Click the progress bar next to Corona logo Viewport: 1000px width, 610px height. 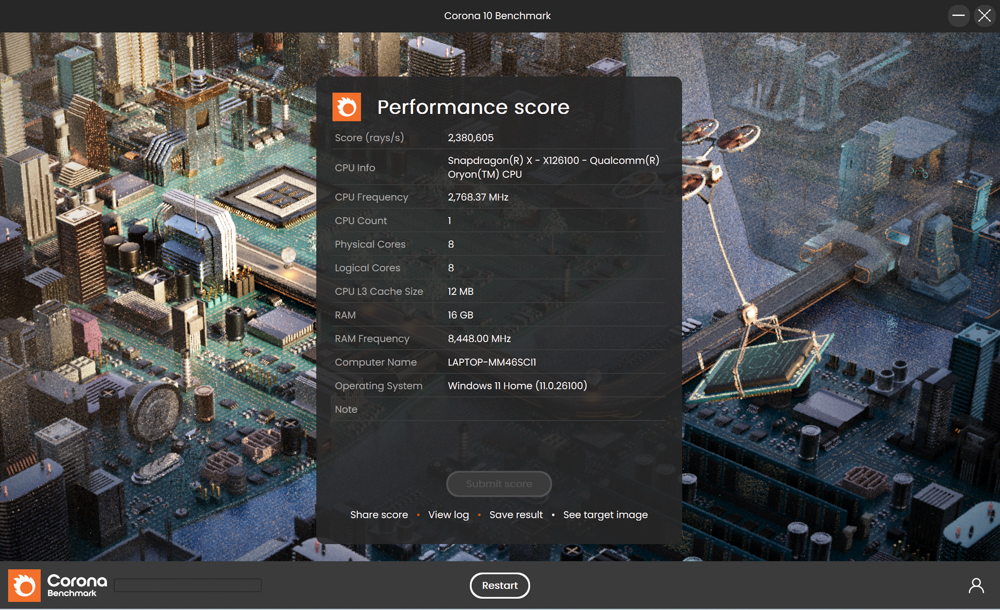click(x=188, y=585)
